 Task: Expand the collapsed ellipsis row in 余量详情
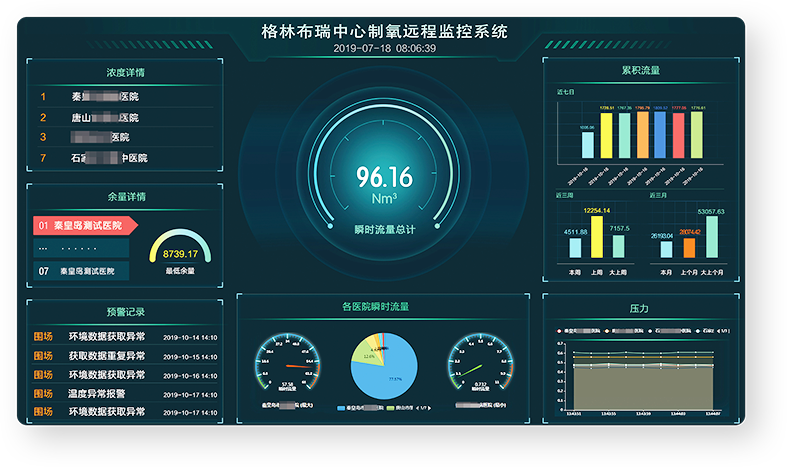[x=82, y=248]
